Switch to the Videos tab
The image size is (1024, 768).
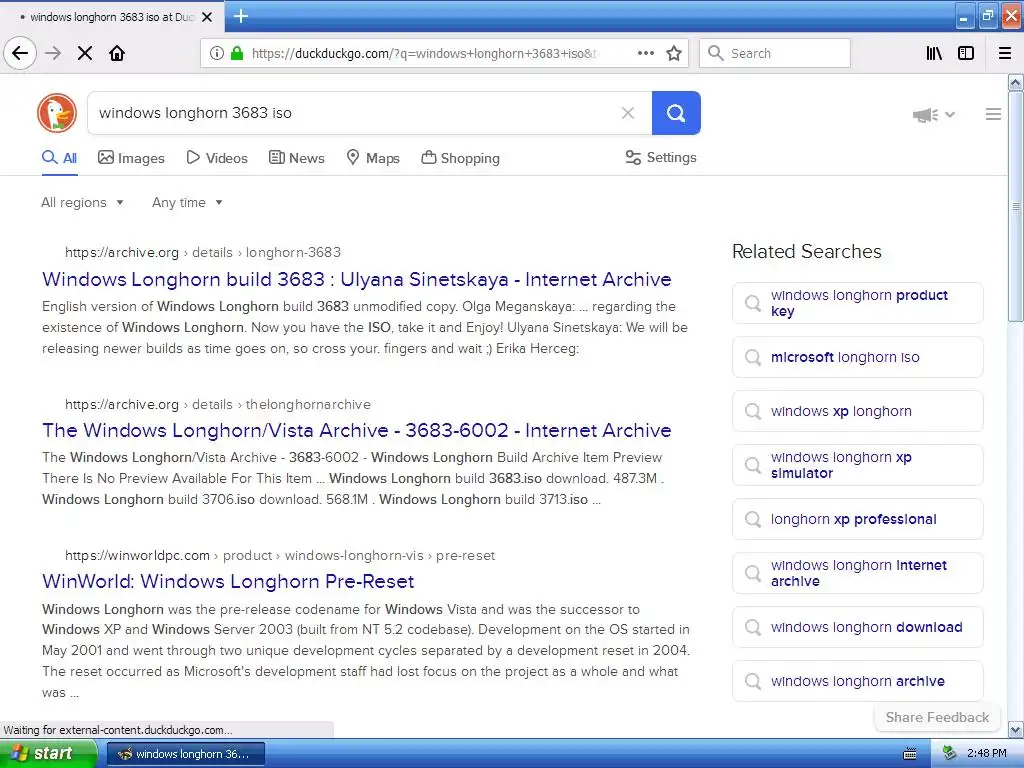click(x=217, y=158)
